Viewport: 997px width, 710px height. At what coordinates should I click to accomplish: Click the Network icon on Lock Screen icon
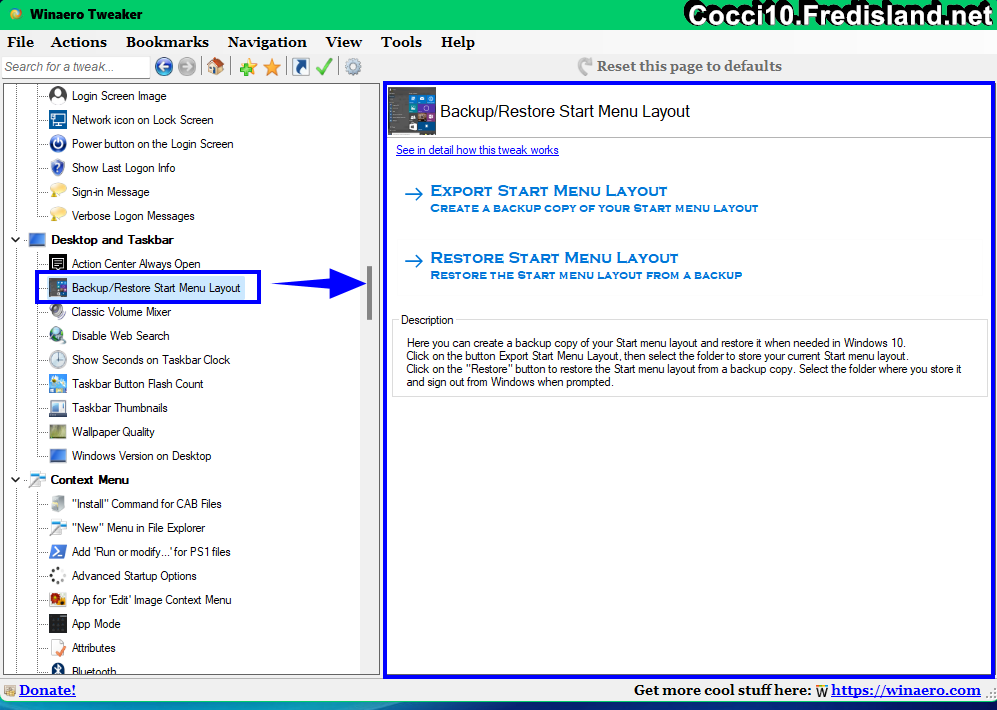[x=58, y=119]
